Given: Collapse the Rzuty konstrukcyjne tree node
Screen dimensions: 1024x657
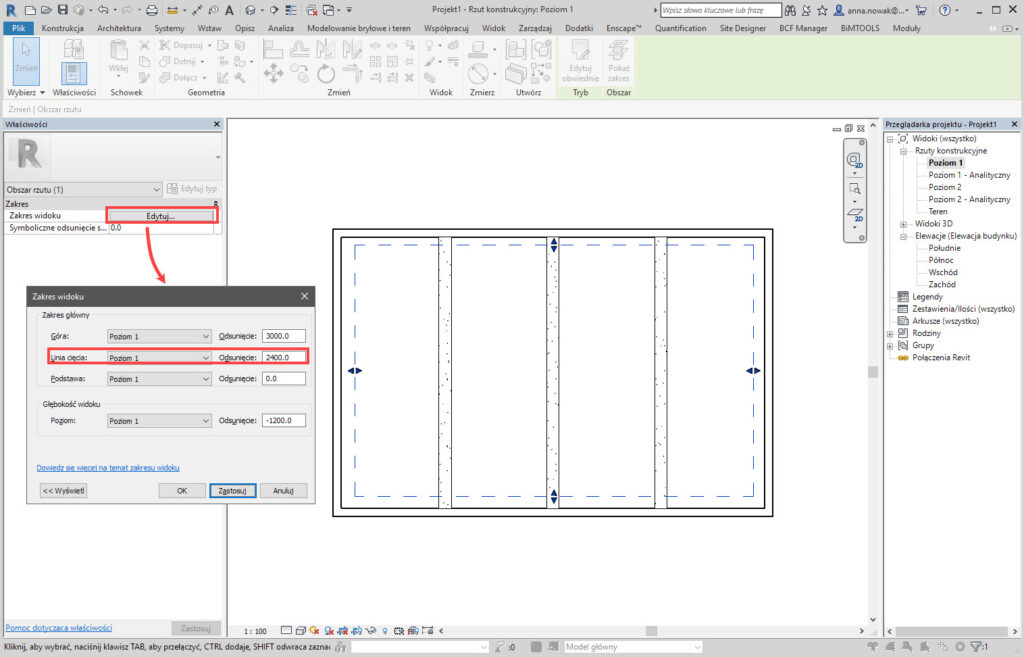Looking at the screenshot, I should click(x=903, y=151).
